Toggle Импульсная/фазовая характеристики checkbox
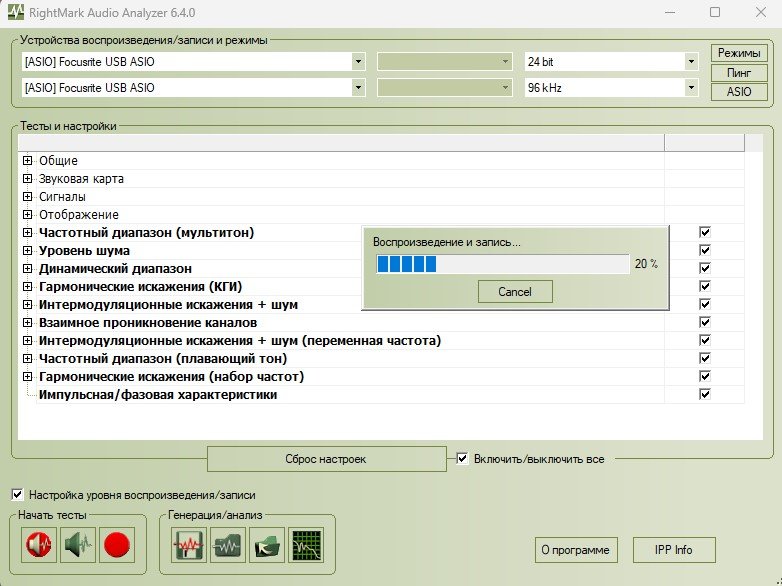This screenshot has height=586, width=782. coord(705,394)
